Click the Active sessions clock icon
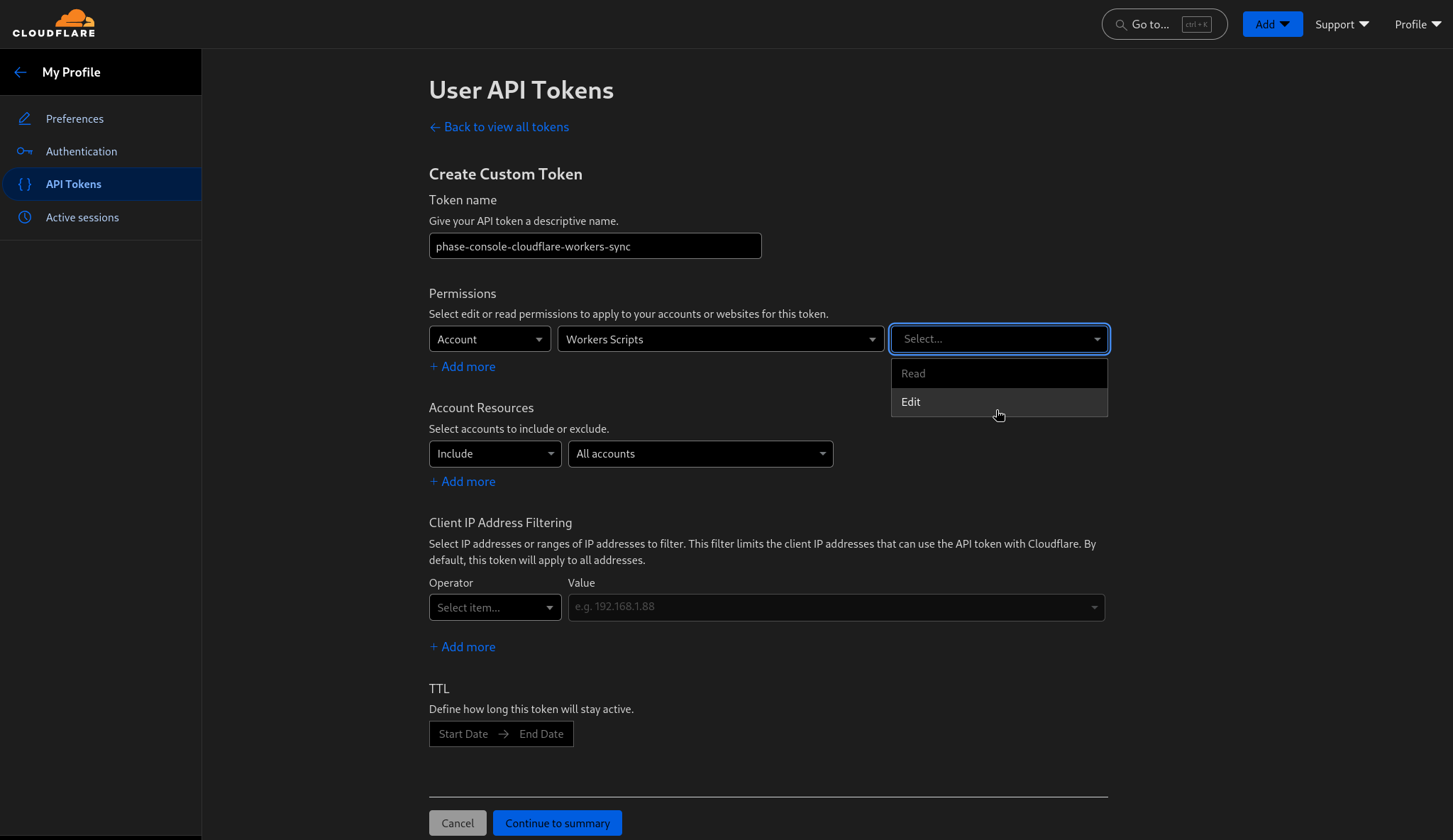 click(x=25, y=217)
